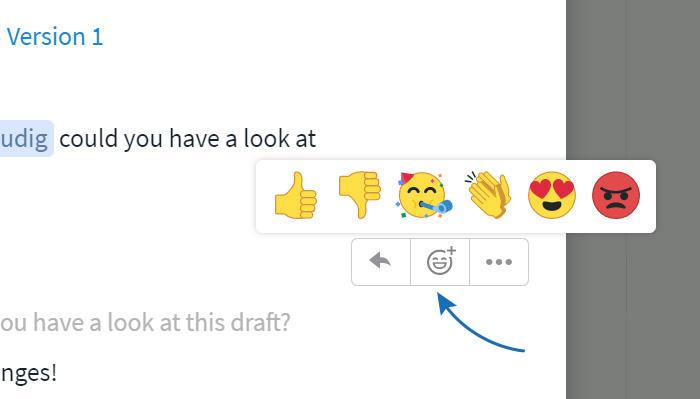Click the text 'could you have a look at'
Screen dimensions: 700x399
click(x=188, y=138)
